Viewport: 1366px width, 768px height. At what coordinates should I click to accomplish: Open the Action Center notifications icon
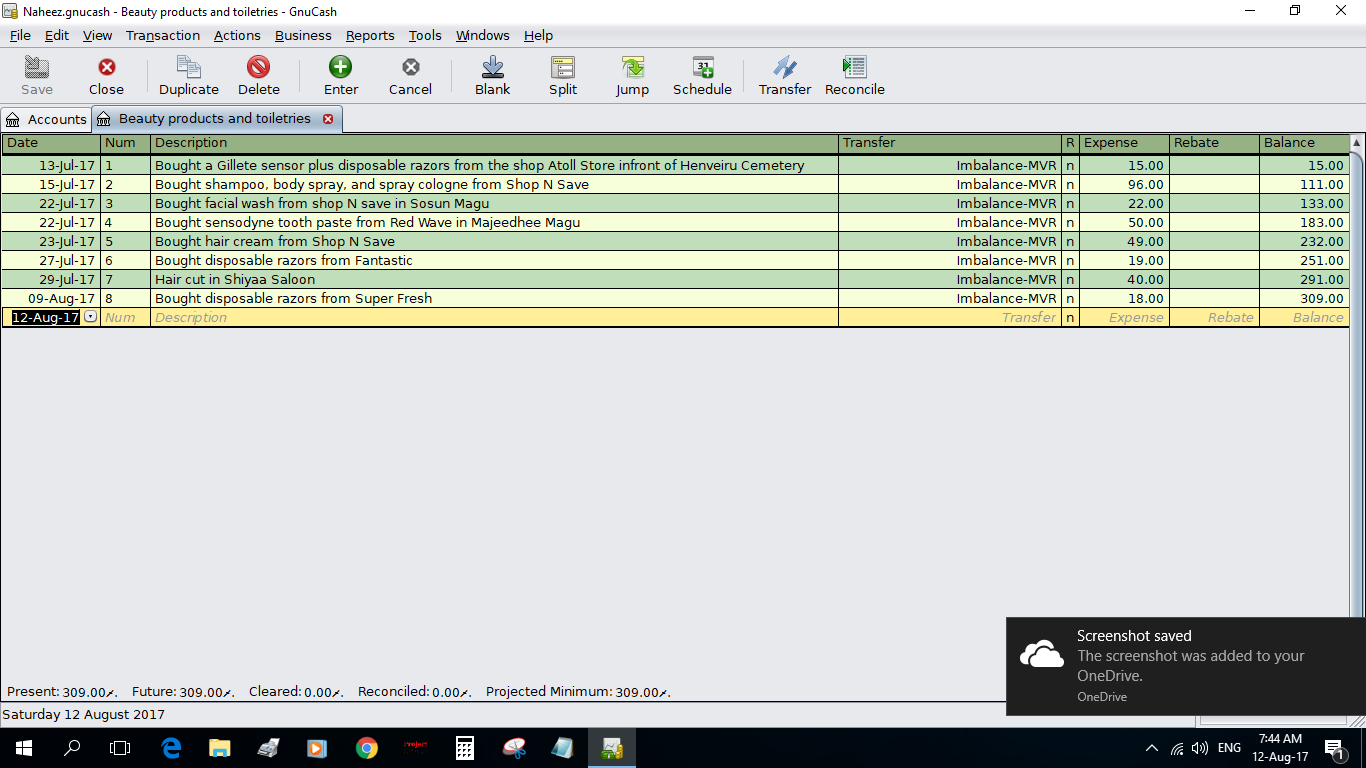(x=1334, y=748)
